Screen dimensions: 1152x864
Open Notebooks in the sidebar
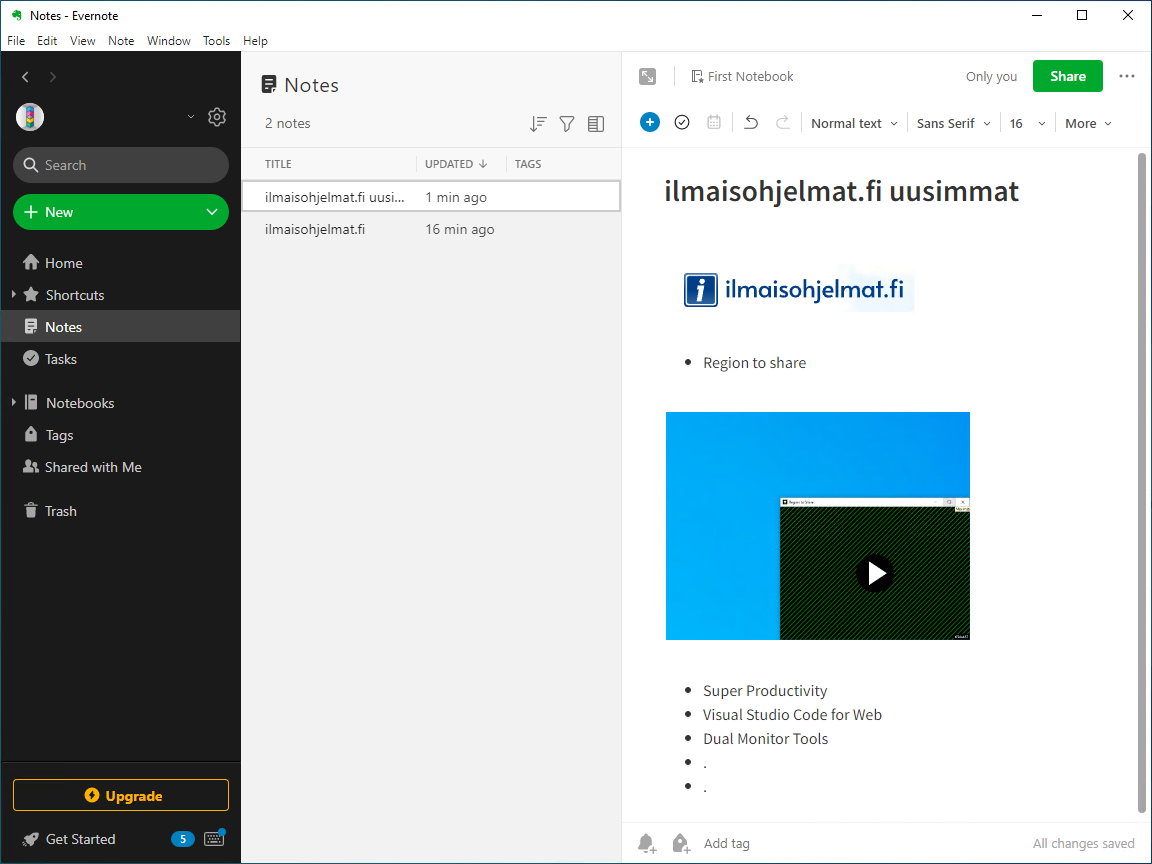click(x=80, y=403)
